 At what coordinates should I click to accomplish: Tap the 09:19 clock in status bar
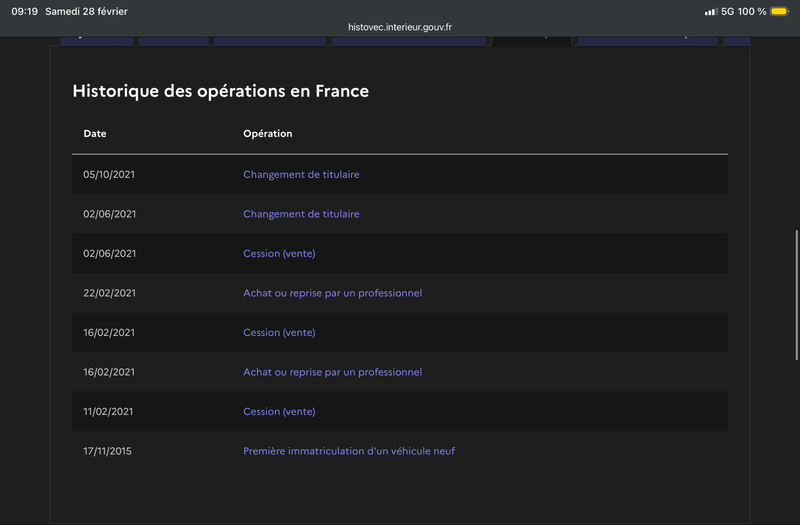click(x=24, y=12)
